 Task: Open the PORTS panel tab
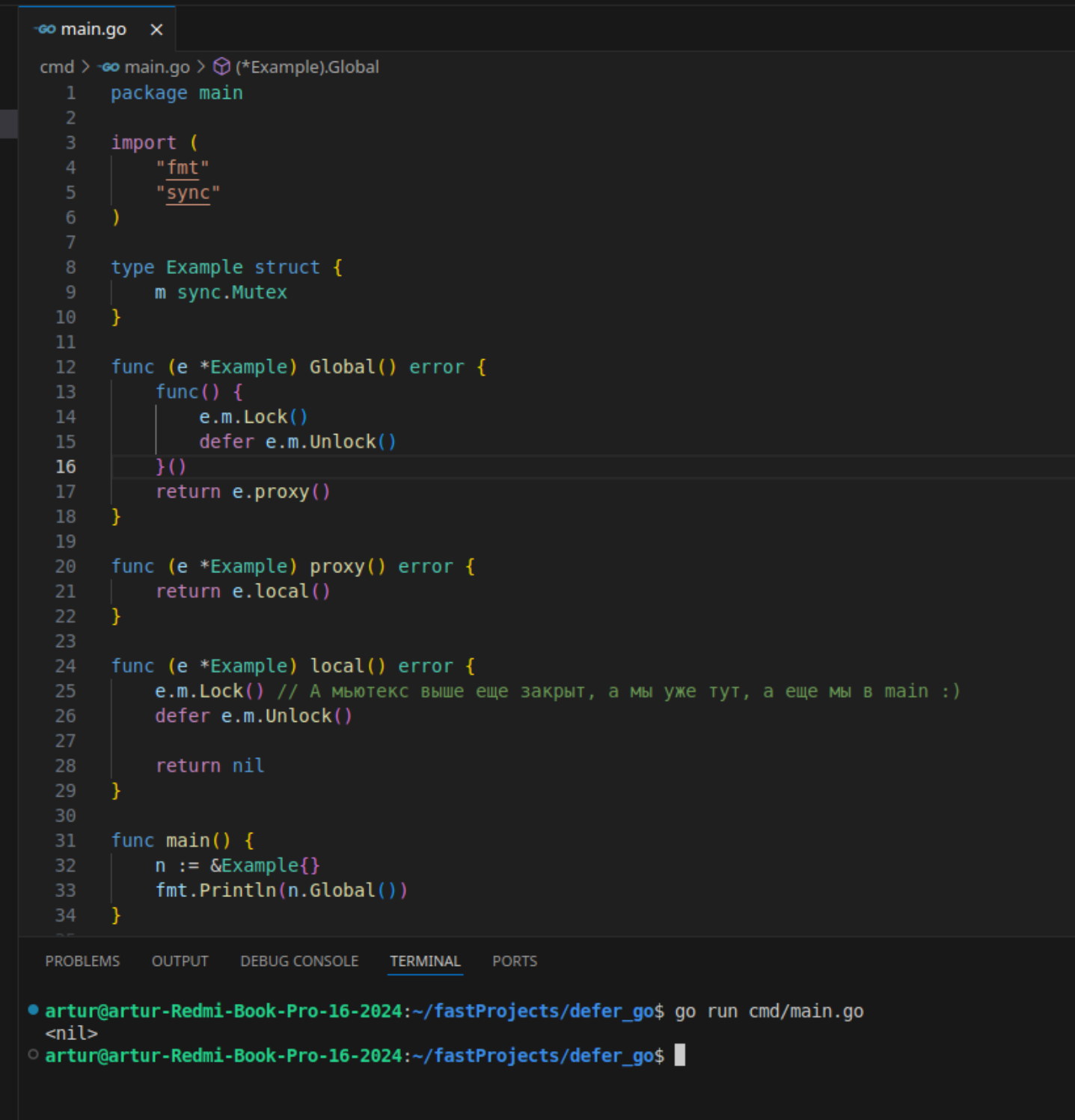515,961
